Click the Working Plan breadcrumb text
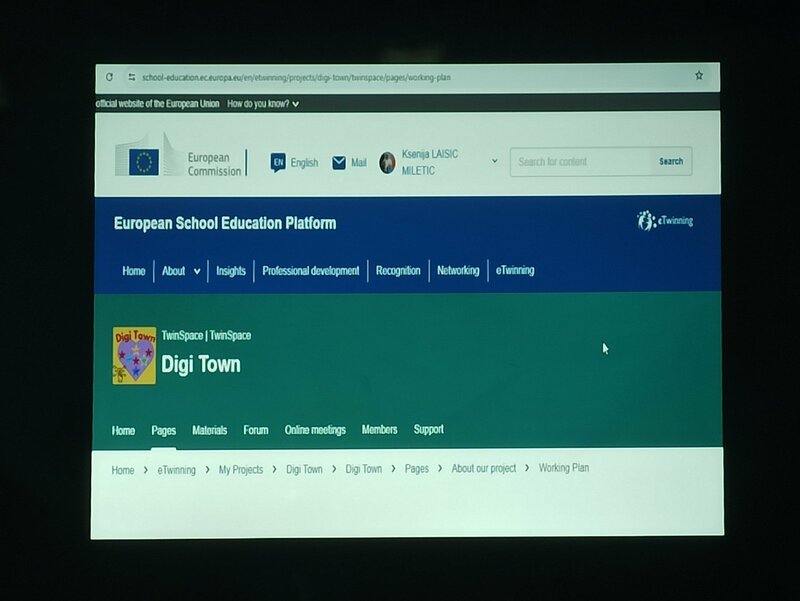This screenshot has height=601, width=800. click(564, 467)
